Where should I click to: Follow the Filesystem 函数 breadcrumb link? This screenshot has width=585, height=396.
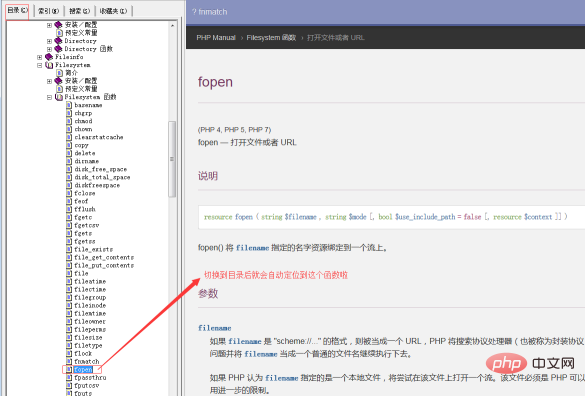(271, 38)
